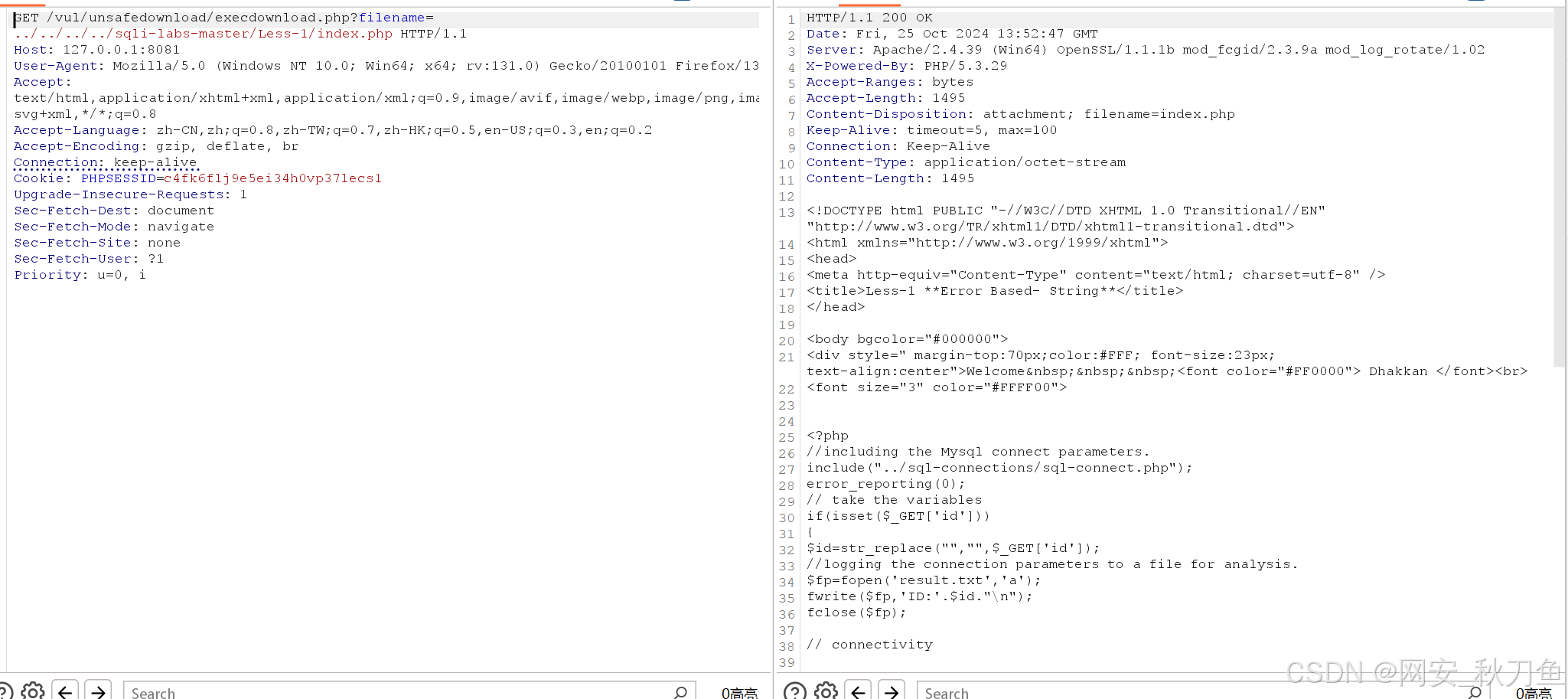Open response pane help question-mark icon
1568x699 pixels.
794,691
